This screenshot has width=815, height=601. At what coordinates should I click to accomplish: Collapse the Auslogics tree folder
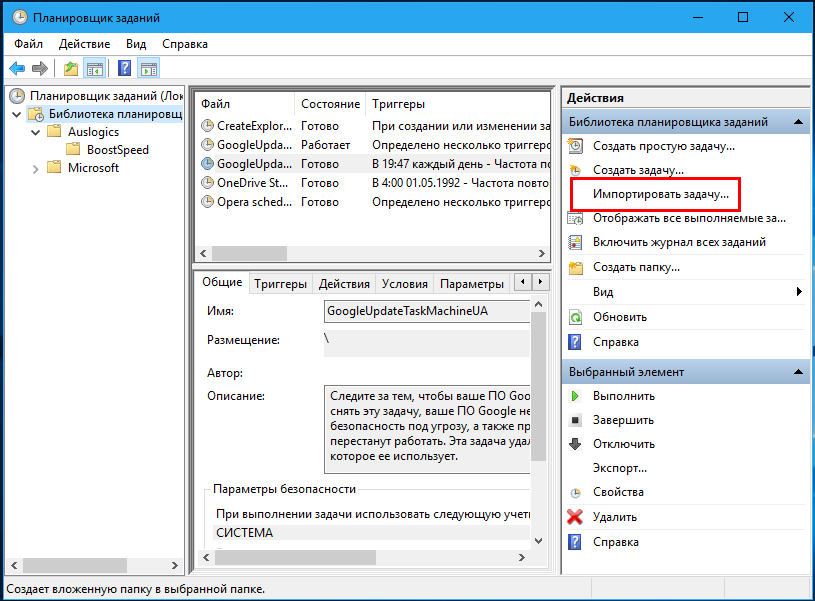click(x=35, y=132)
